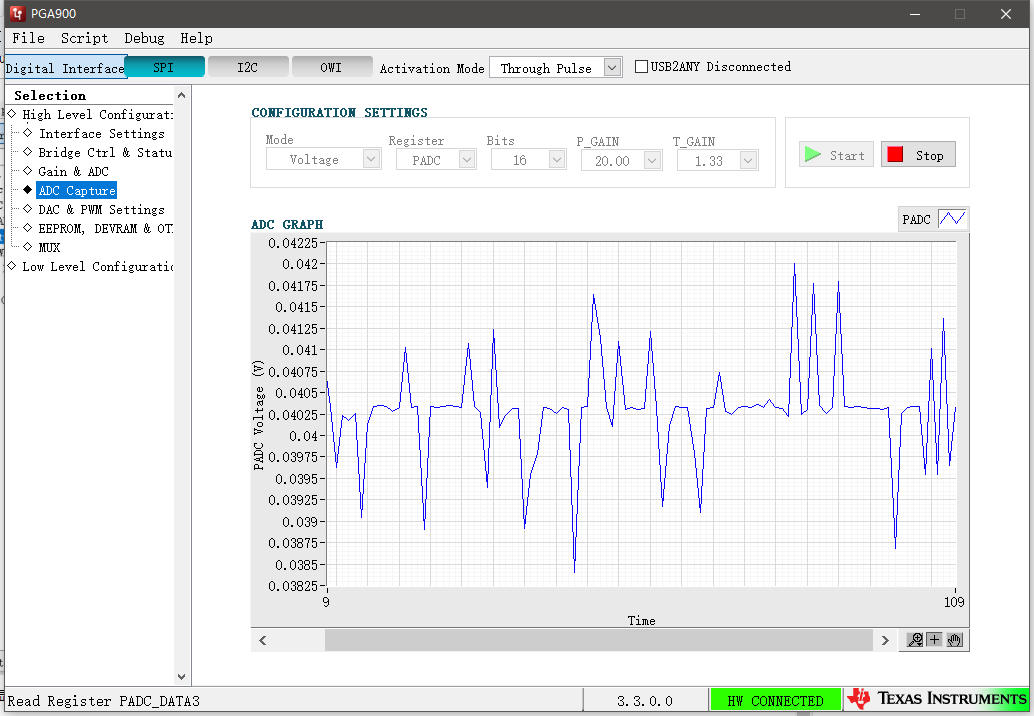1034x716 pixels.
Task: Click the x-axis minimum value 9
Action: coord(326,601)
